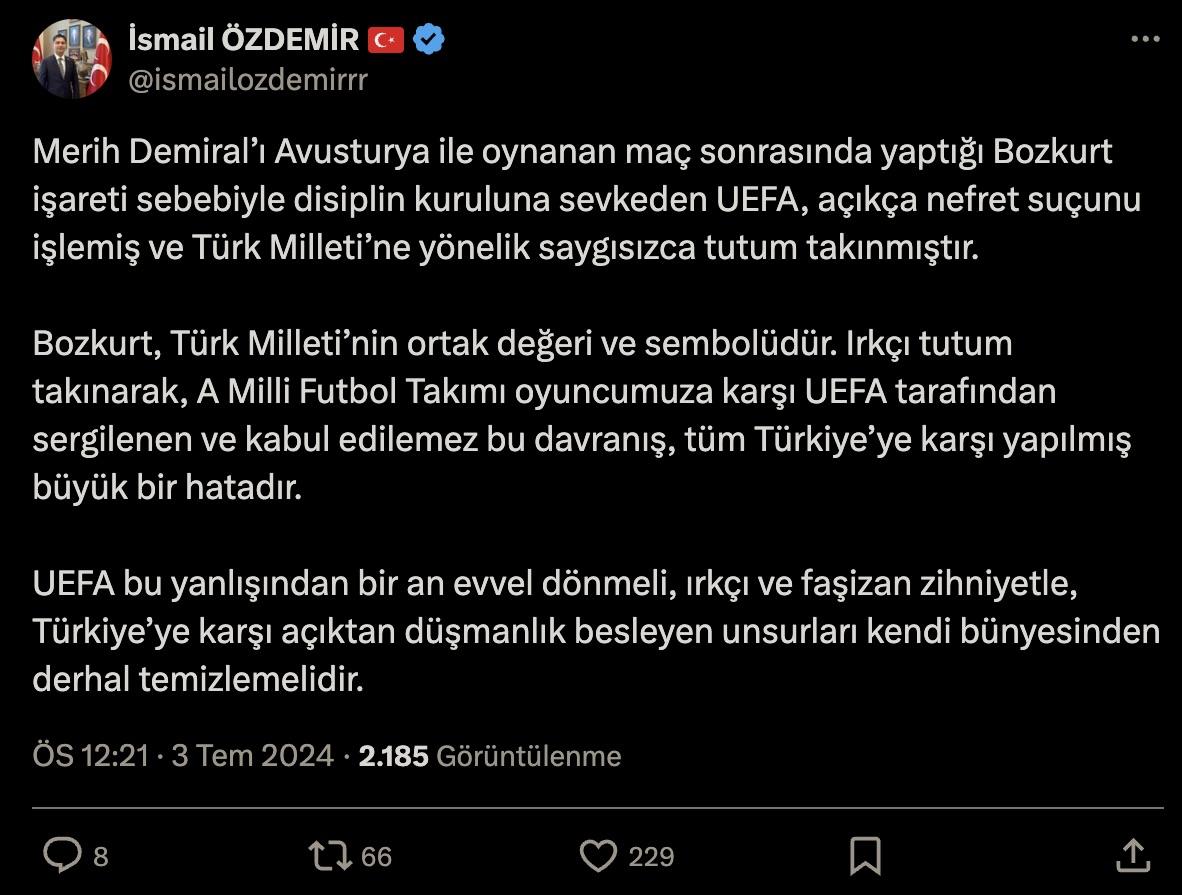The image size is (1182, 895).
Task: Like the post with the heart icon
Action: tap(598, 855)
